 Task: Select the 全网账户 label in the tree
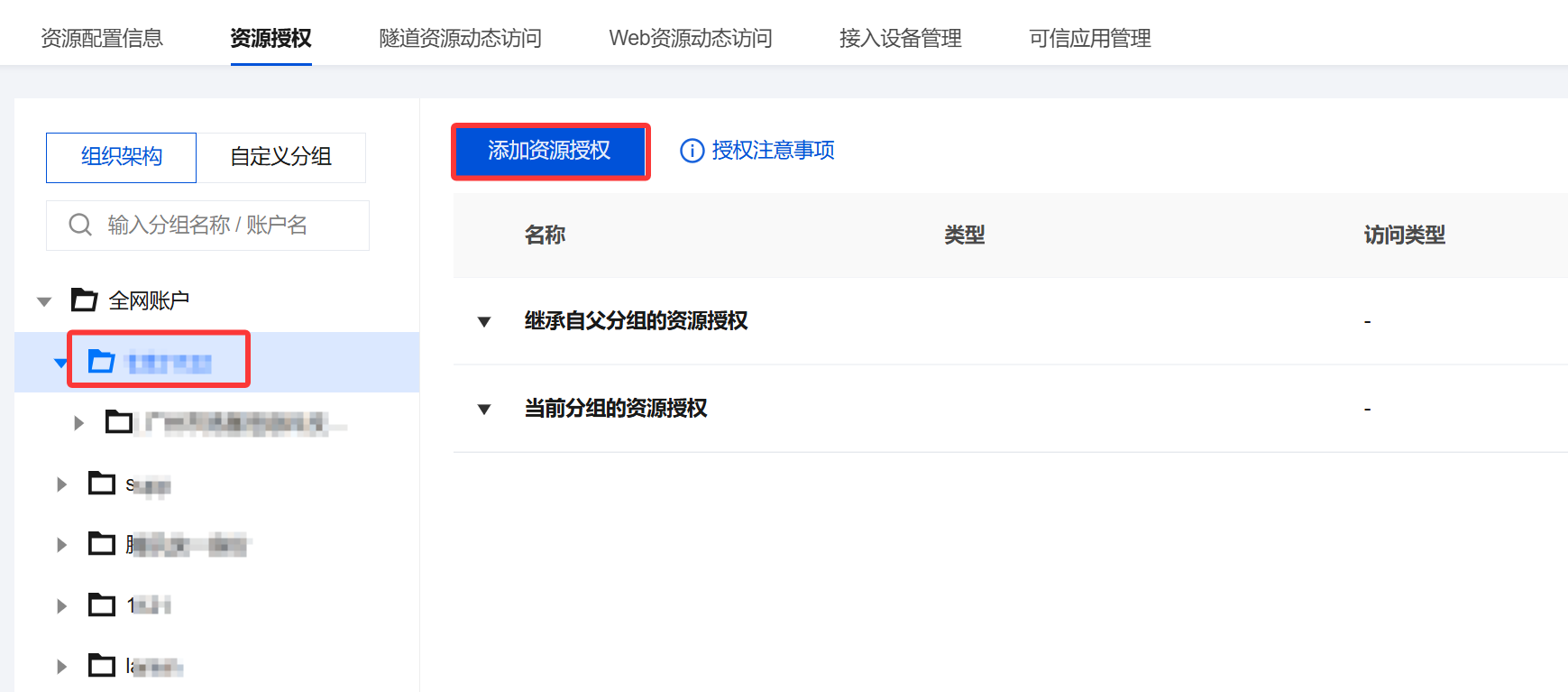pyautogui.click(x=149, y=300)
